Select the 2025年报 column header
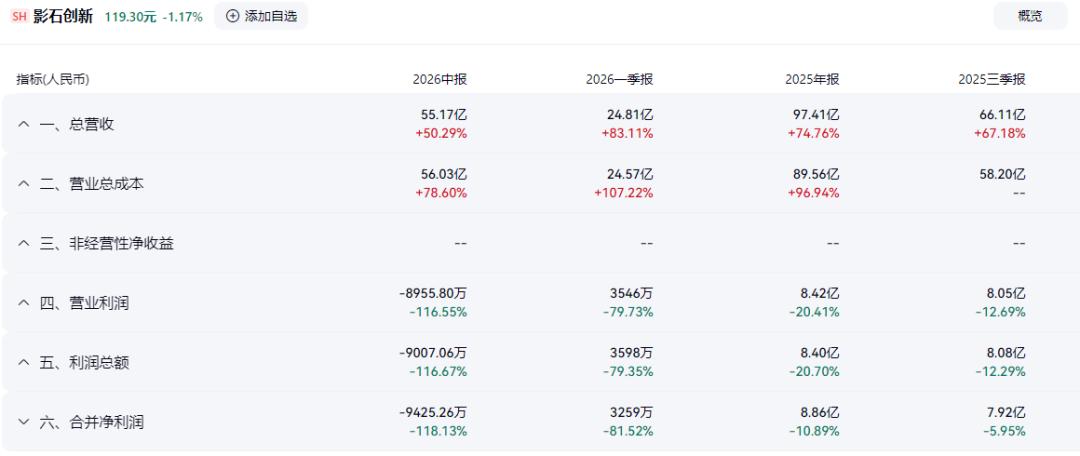Viewport: 1080px width, 456px height. point(812,80)
